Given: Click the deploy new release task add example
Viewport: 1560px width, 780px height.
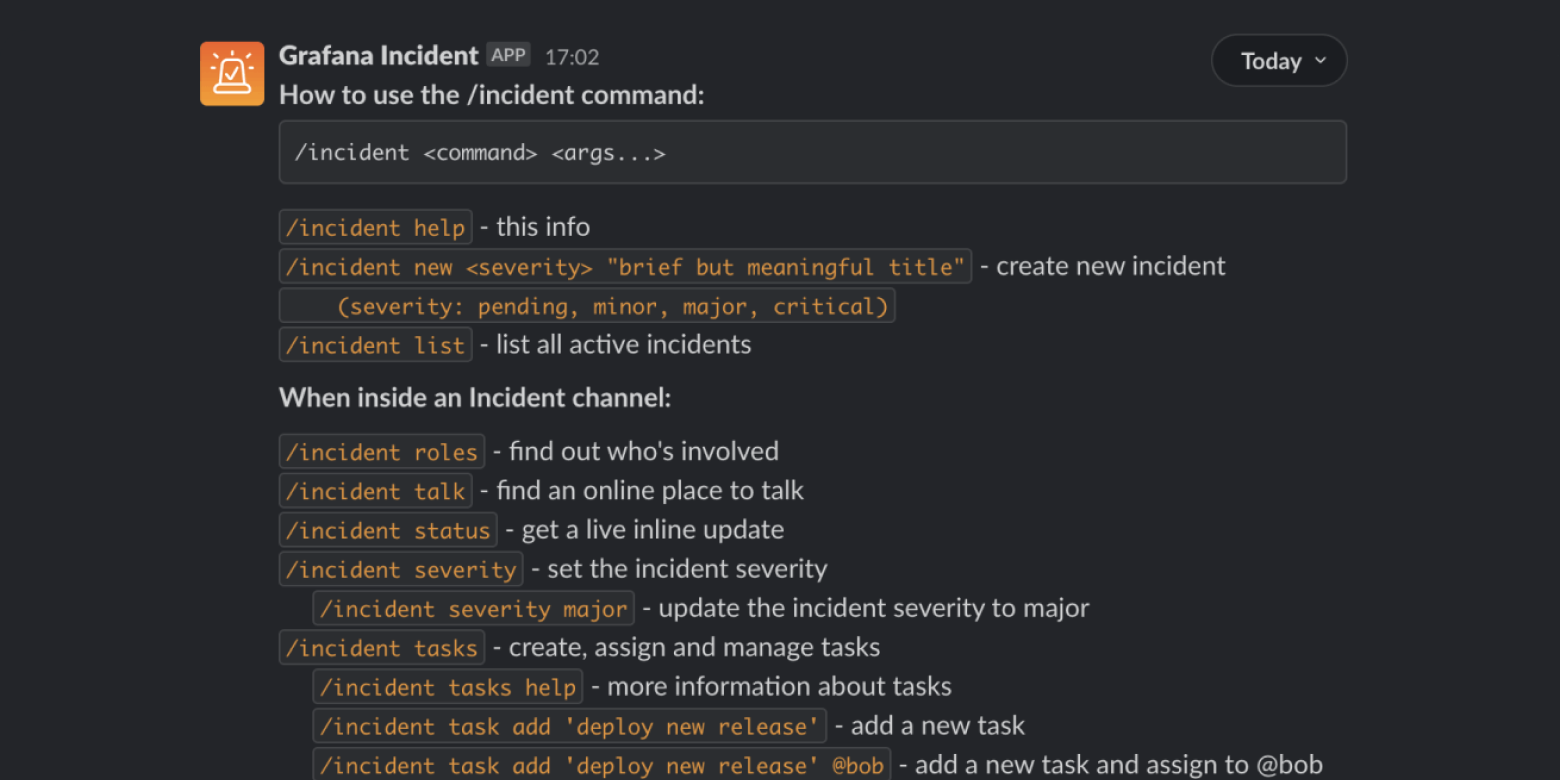Looking at the screenshot, I should (x=566, y=726).
